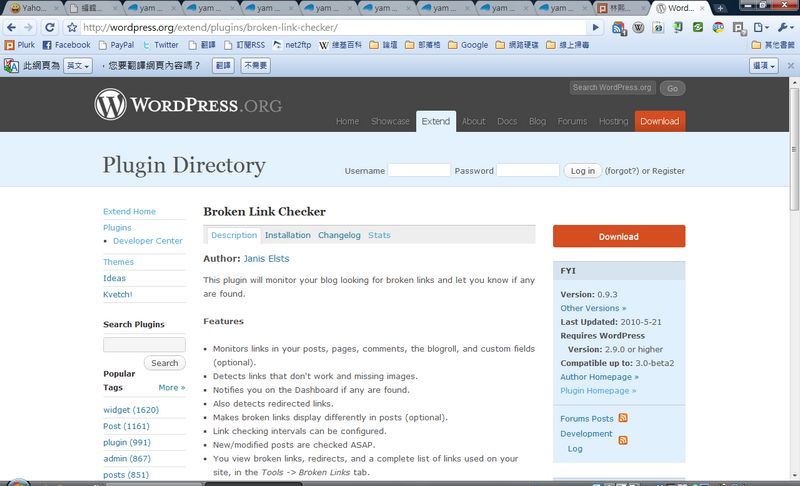The height and width of the screenshot is (486, 800).
Task: Switch to the 林凱 Plurk tab
Action: point(621,8)
